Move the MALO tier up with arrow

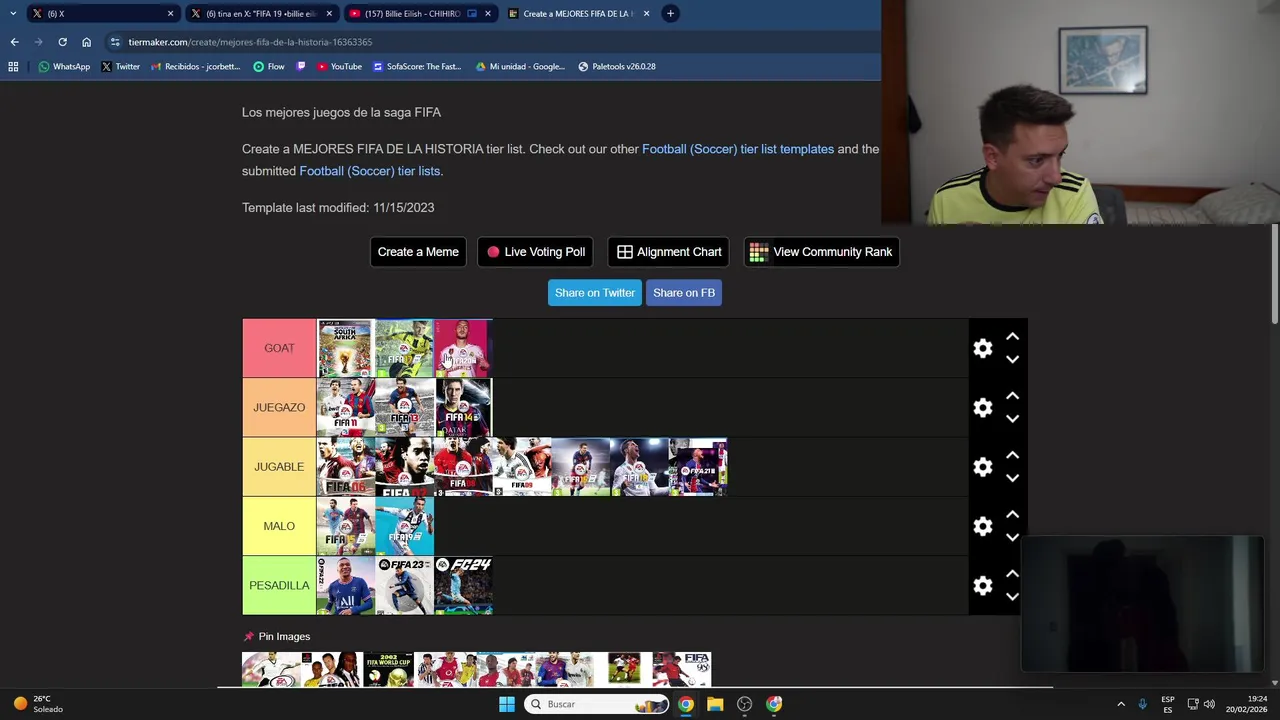coord(1012,514)
